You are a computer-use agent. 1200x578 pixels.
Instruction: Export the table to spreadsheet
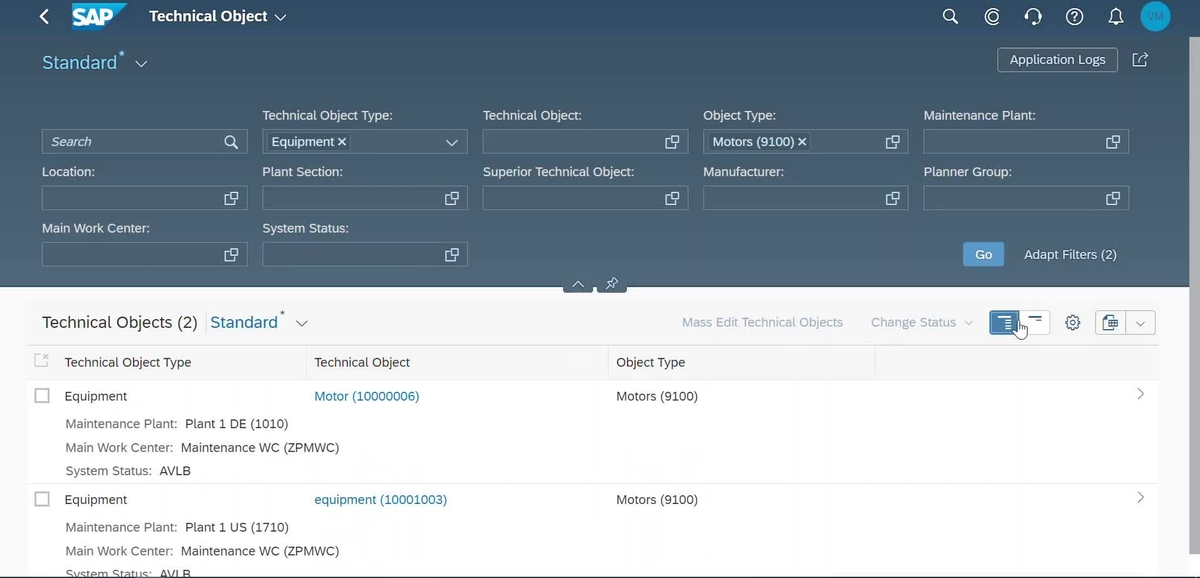[1109, 322]
